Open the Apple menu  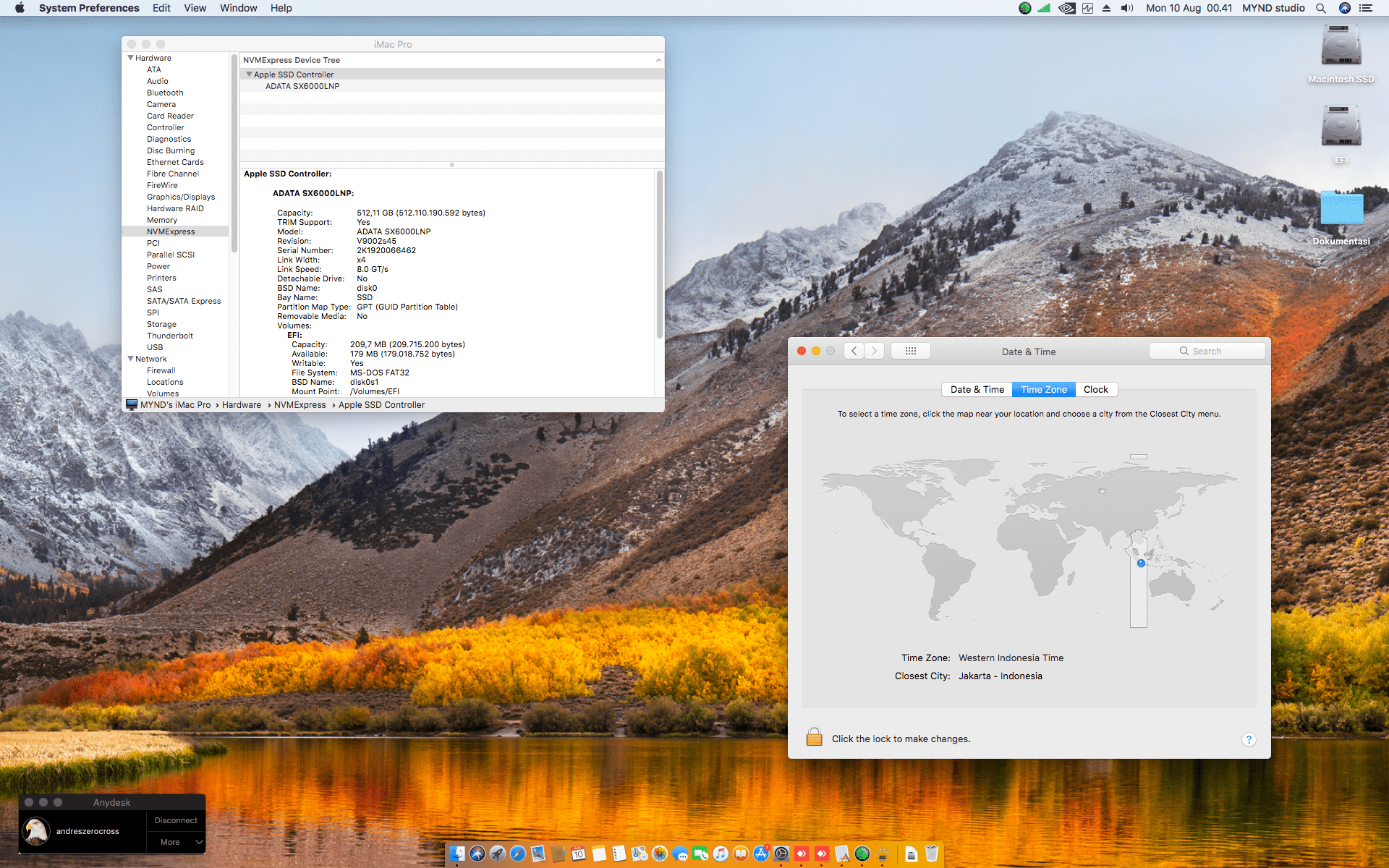20,8
